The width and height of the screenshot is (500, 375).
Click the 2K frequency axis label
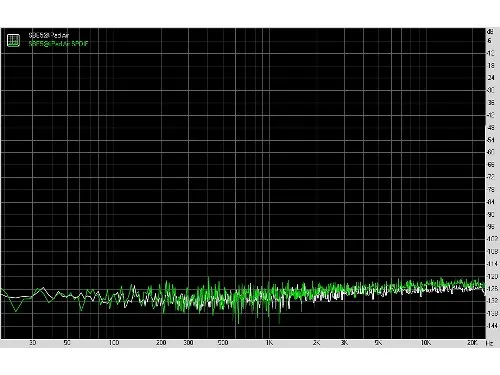point(316,343)
